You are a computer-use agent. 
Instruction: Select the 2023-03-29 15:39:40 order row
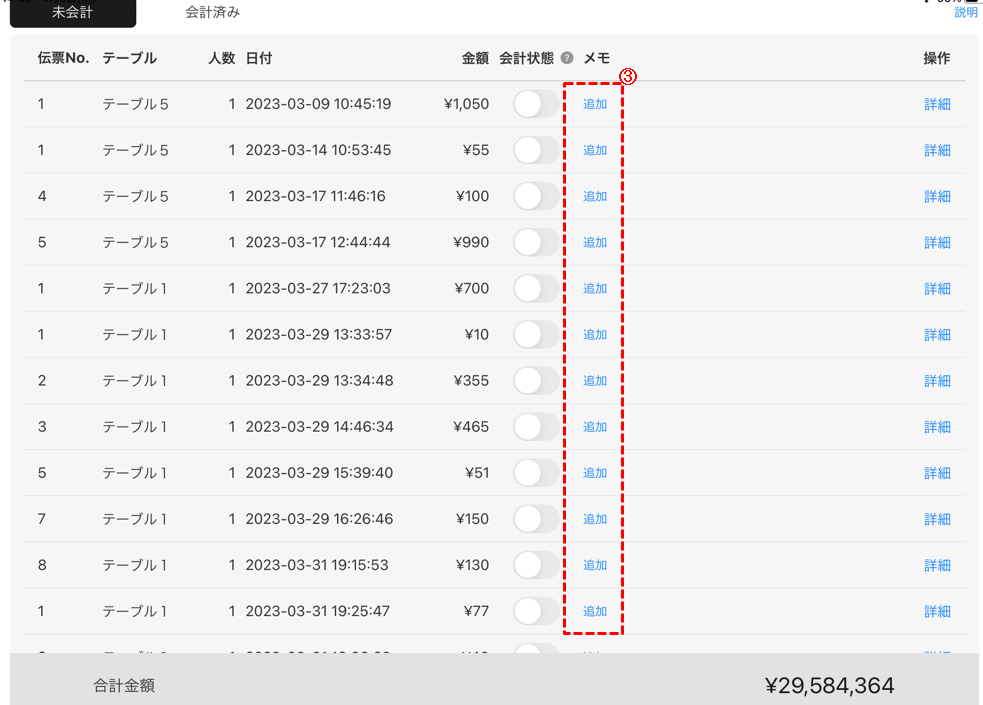click(x=318, y=473)
